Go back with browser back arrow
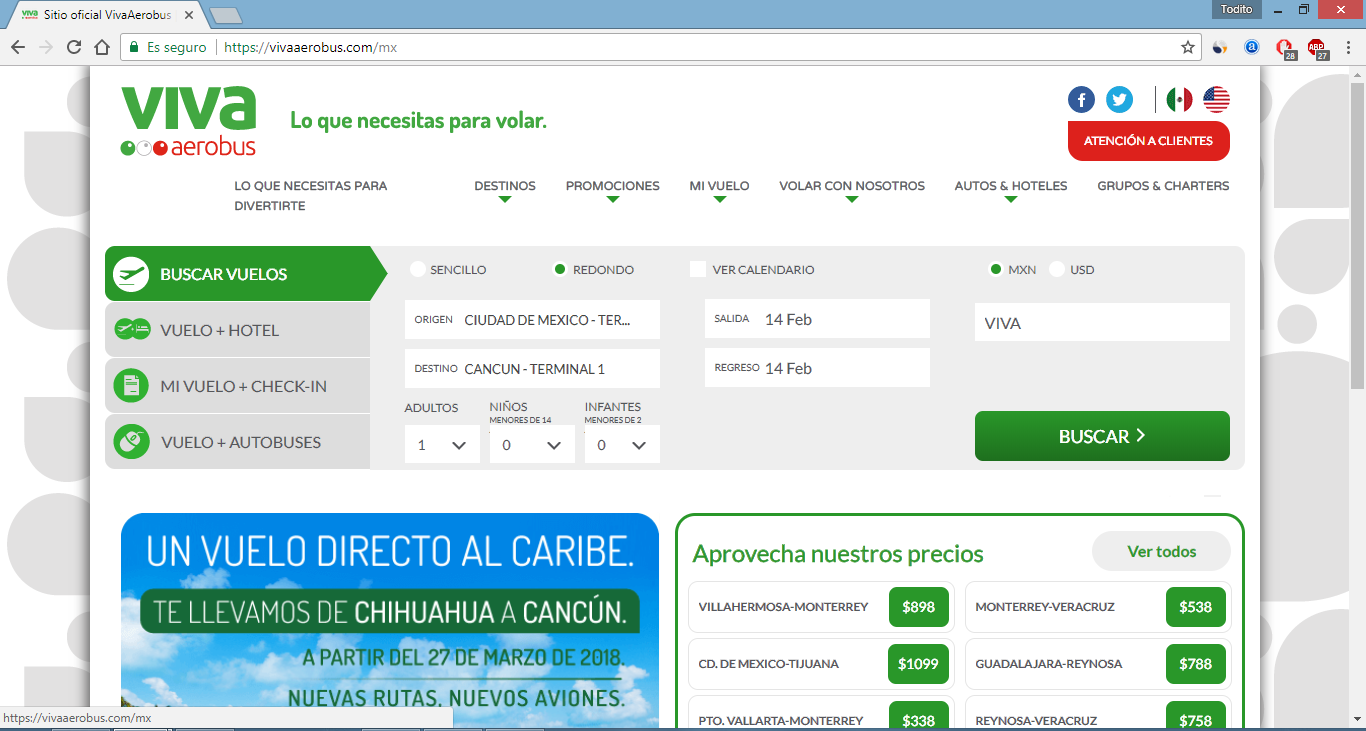Screen dimensions: 1366x731 [17, 47]
